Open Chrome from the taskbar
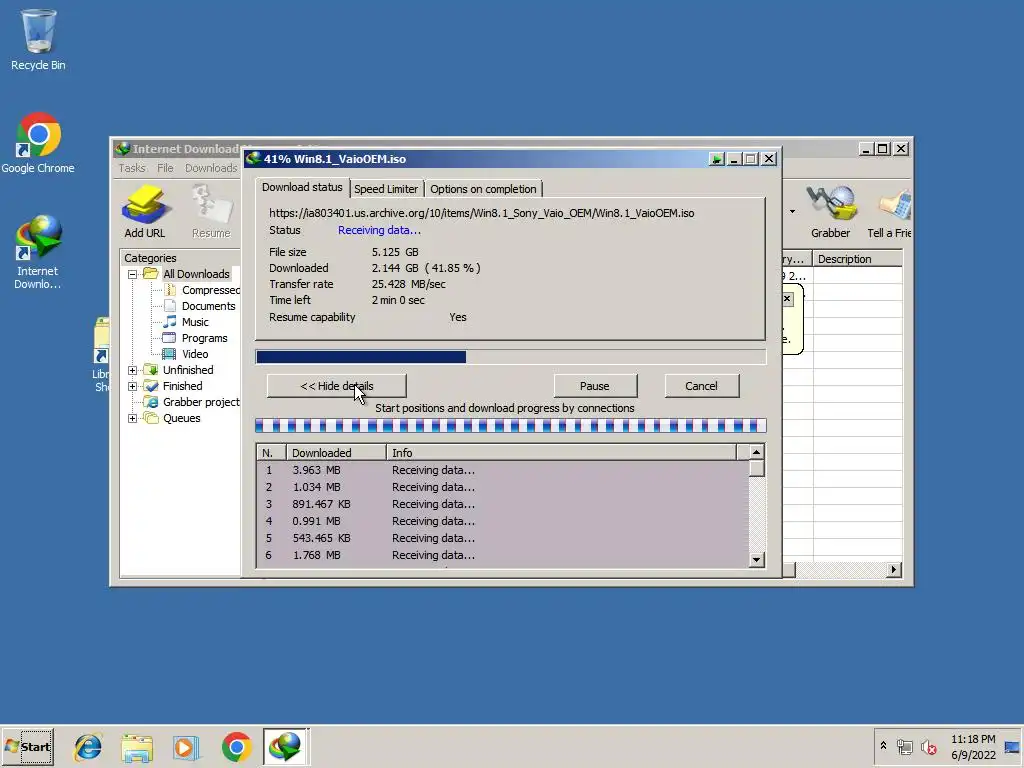Image resolution: width=1024 pixels, height=768 pixels. click(236, 746)
